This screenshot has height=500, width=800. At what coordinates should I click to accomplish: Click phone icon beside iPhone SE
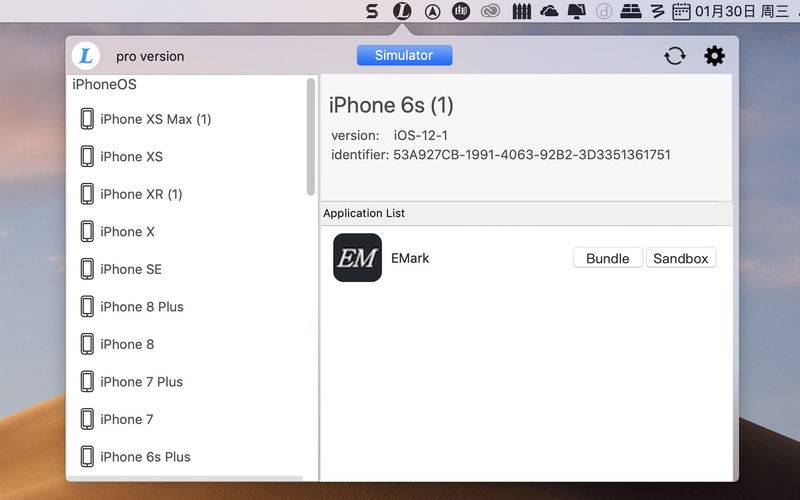(x=87, y=269)
